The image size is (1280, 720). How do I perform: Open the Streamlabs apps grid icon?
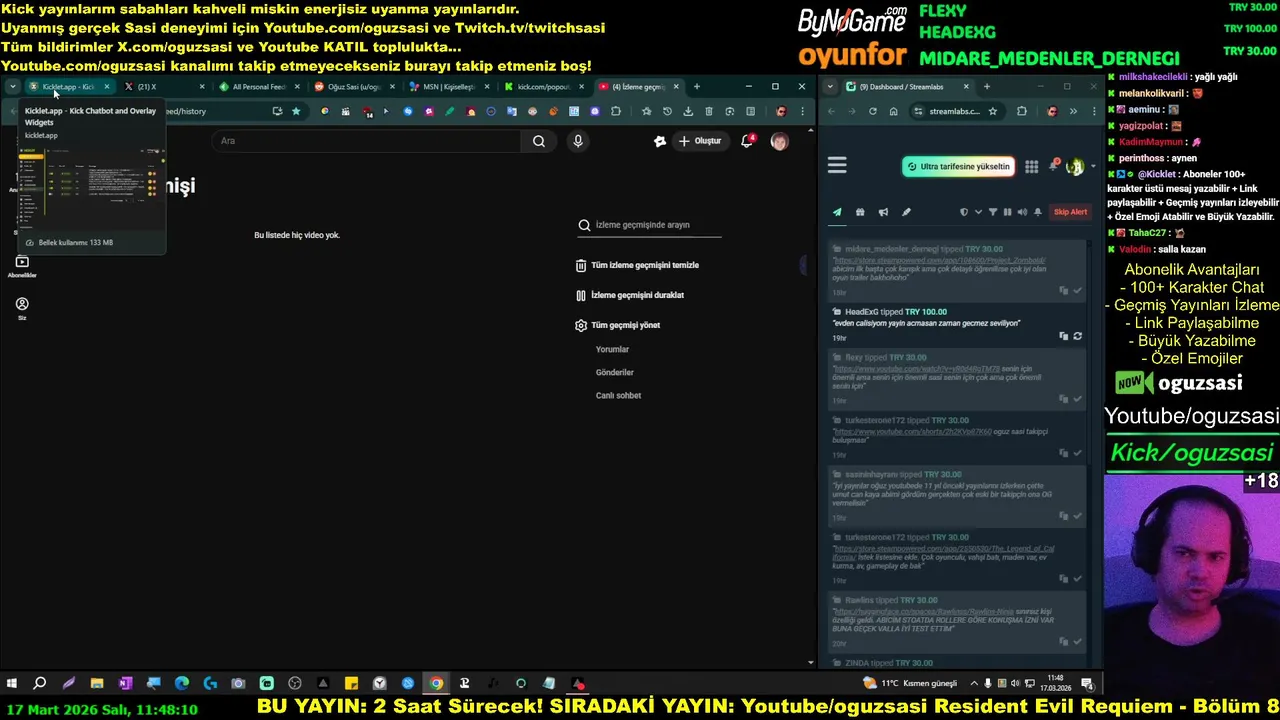tap(1031, 167)
